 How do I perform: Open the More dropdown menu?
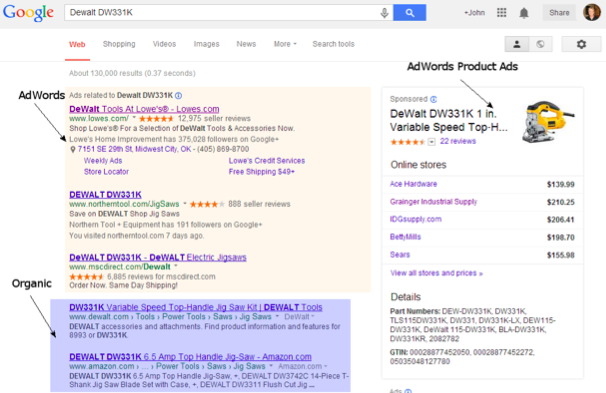(285, 44)
